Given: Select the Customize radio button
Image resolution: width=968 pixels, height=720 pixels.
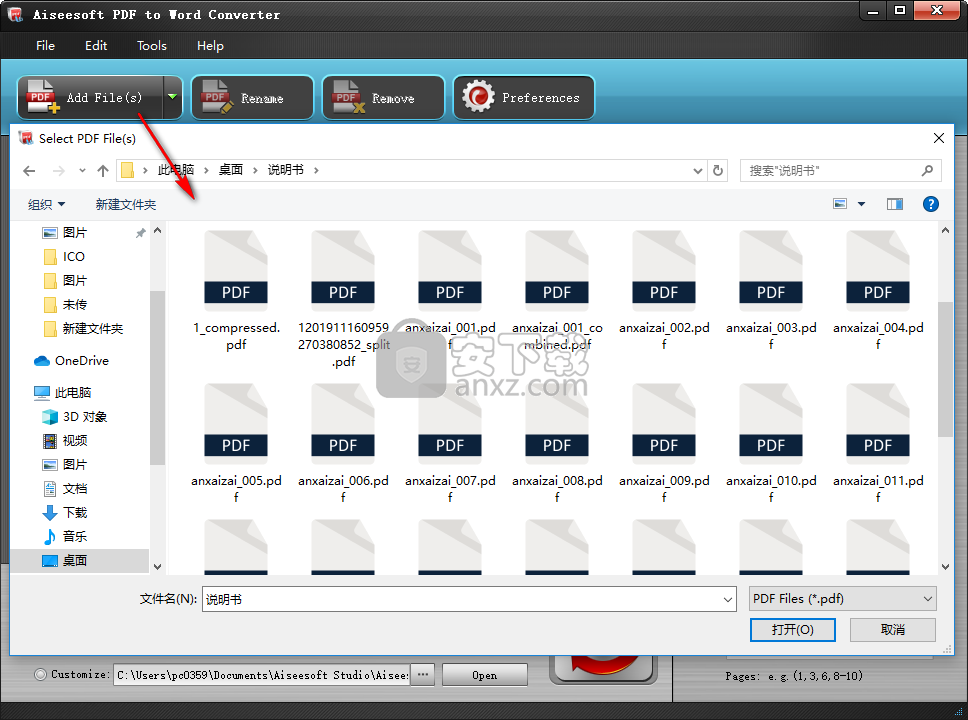Looking at the screenshot, I should point(41,674).
